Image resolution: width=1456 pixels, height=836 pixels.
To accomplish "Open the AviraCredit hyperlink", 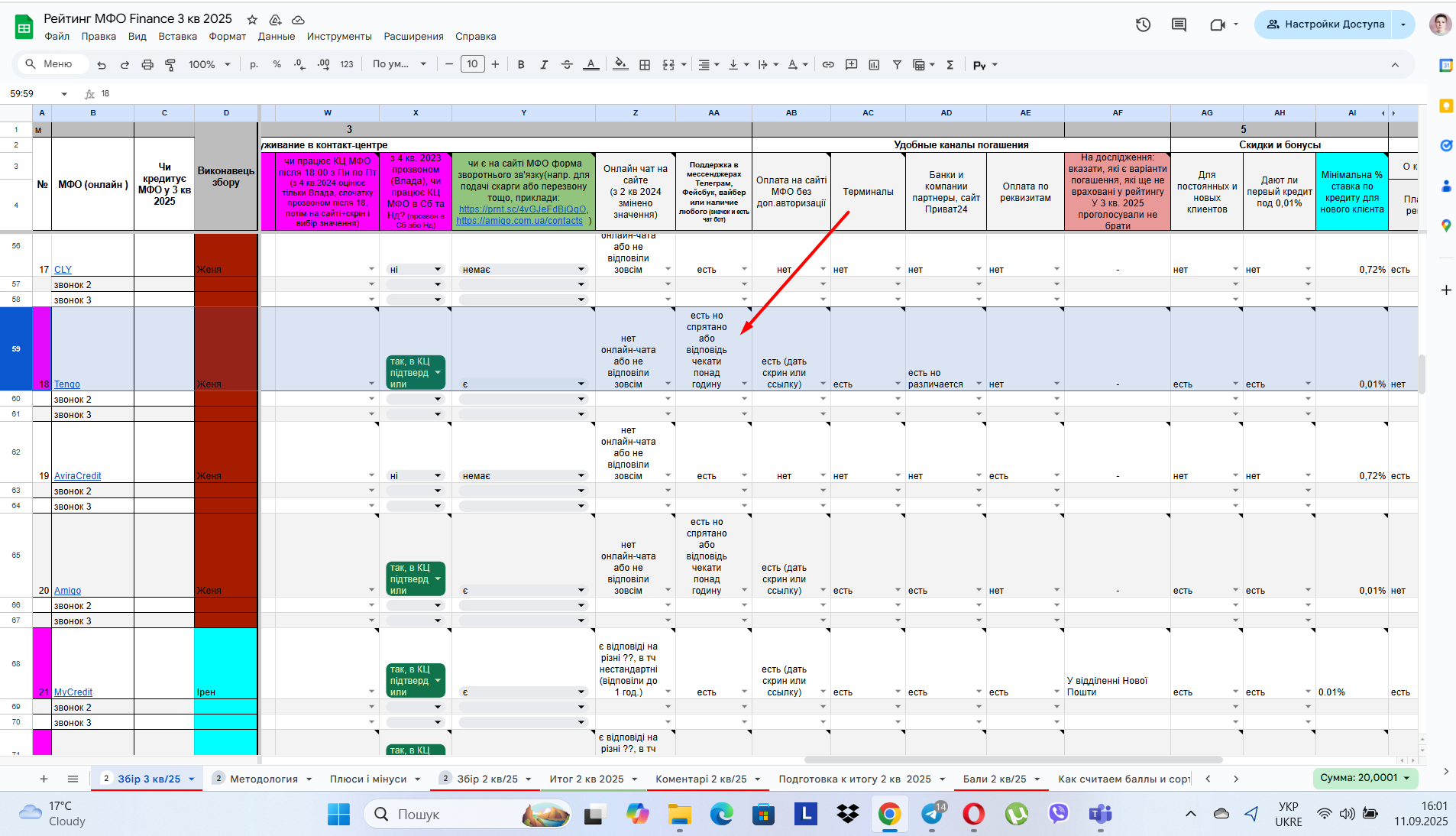I will point(77,476).
